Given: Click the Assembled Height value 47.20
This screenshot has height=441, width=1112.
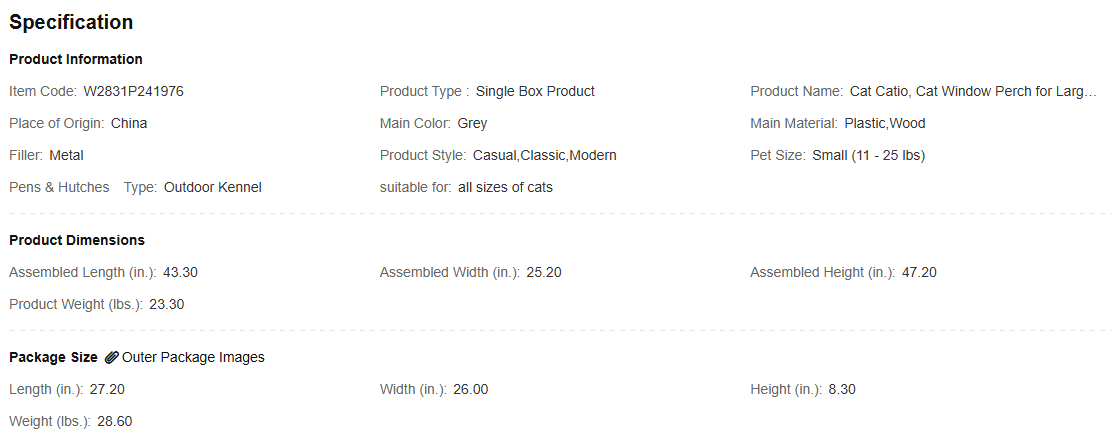Looking at the screenshot, I should (x=919, y=272).
